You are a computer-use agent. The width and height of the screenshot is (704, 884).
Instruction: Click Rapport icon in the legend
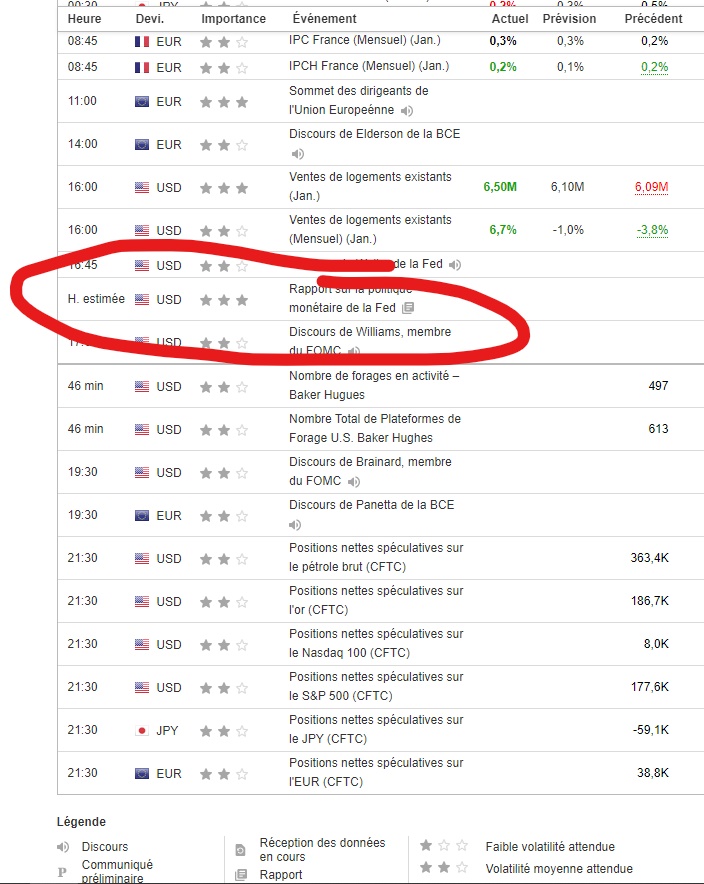[x=241, y=875]
